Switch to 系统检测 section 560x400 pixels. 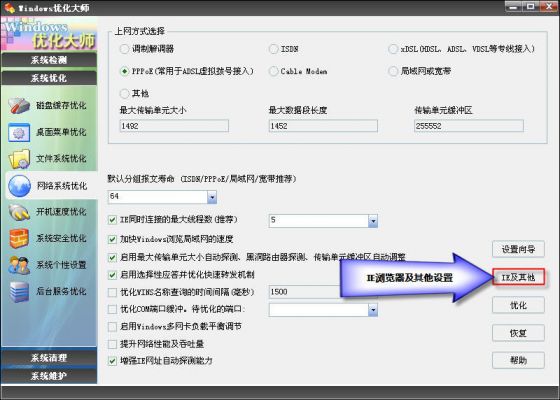[49, 60]
